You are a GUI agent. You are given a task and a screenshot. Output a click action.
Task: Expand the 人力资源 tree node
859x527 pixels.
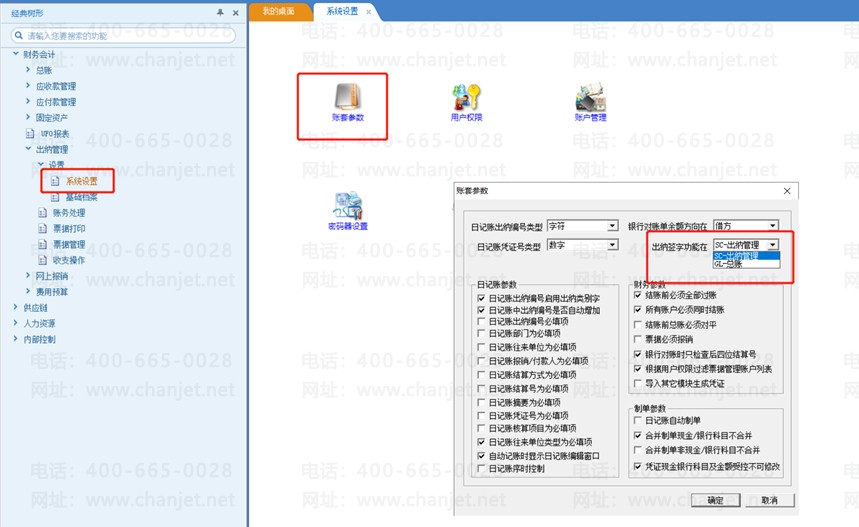point(15,323)
